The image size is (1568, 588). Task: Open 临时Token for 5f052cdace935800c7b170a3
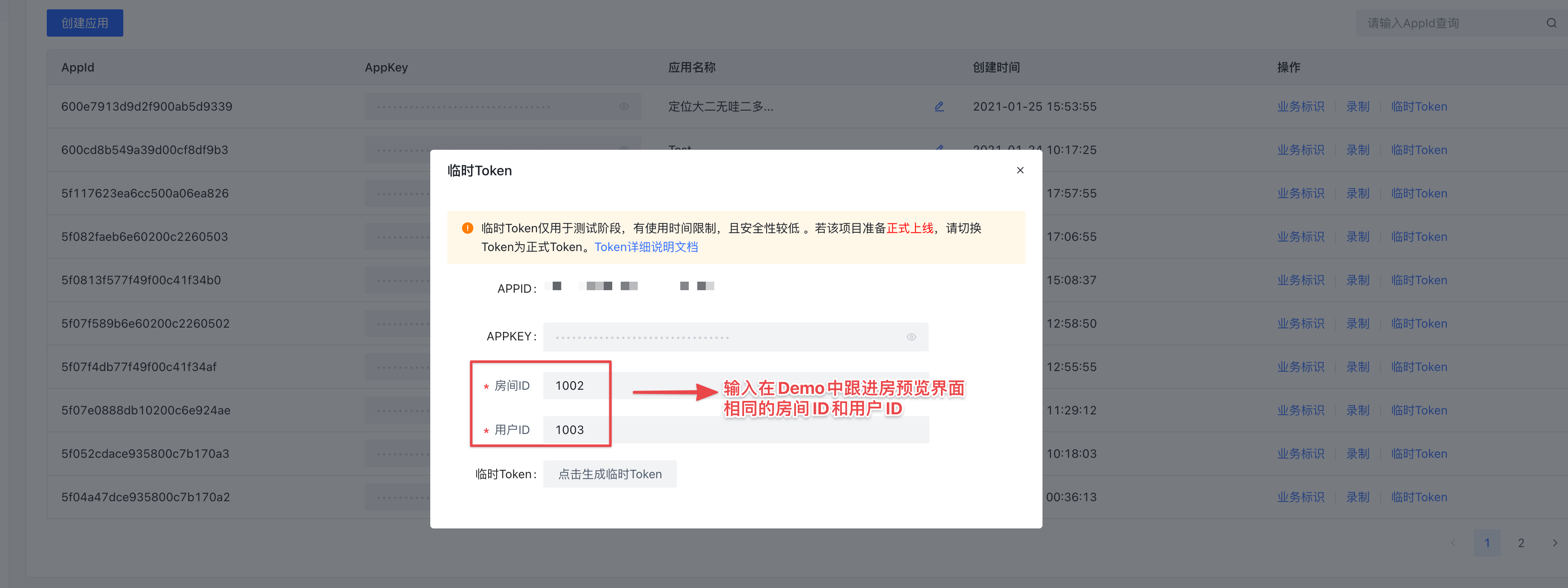coord(1419,454)
